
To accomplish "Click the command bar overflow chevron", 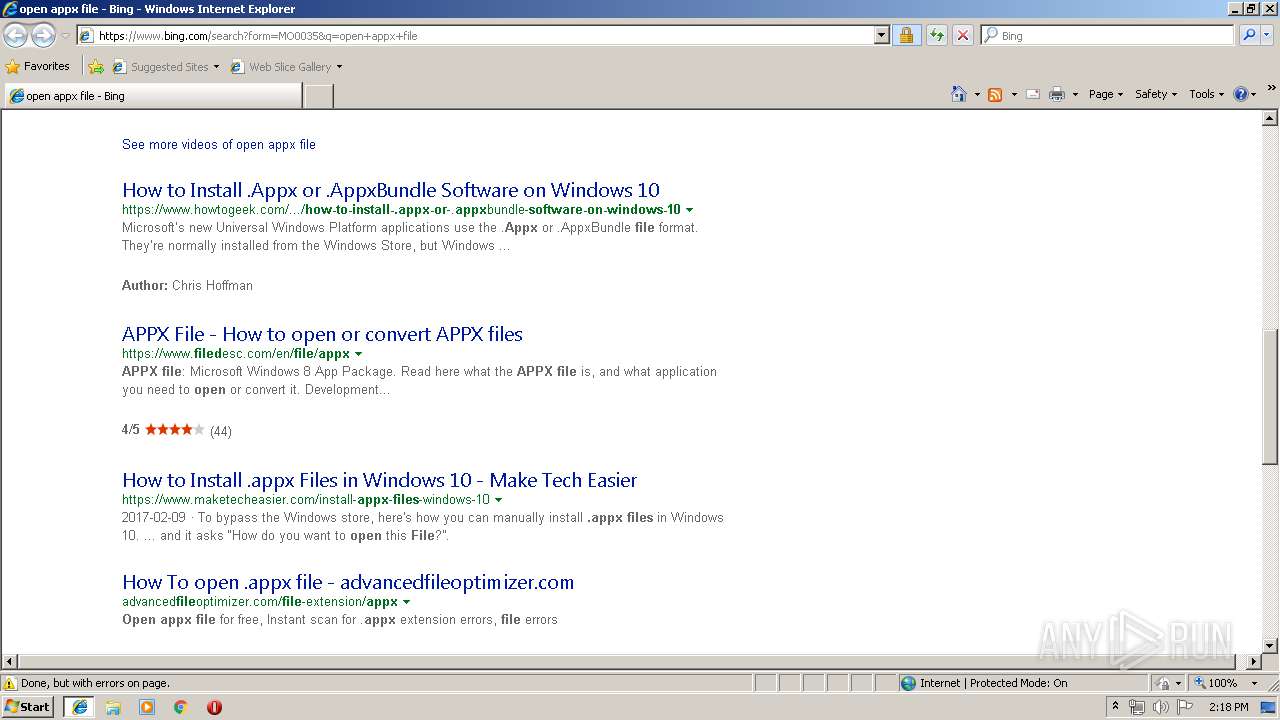I will [1272, 88].
